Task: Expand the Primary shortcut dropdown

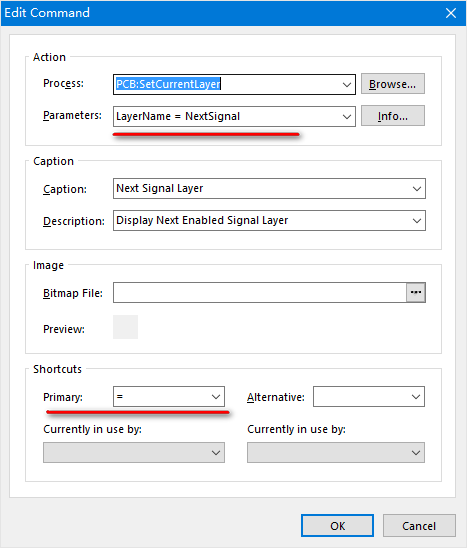Action: click(216, 397)
